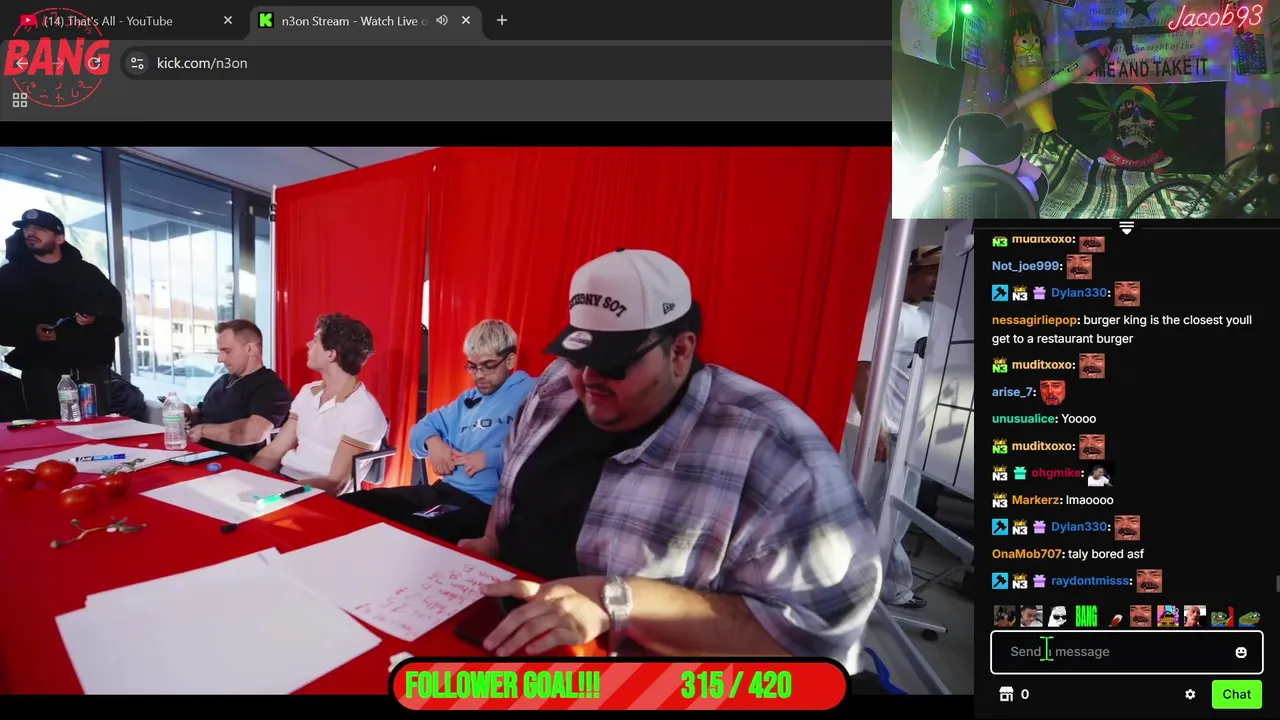Select 'taly bored asf' chat message
Viewport: 1280px width, 720px height.
point(1106,554)
